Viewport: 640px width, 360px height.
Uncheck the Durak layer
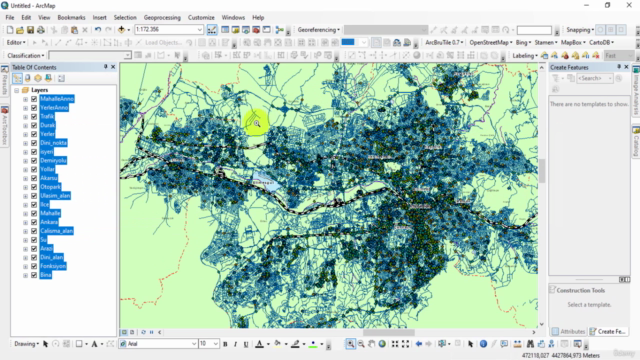coord(34,125)
